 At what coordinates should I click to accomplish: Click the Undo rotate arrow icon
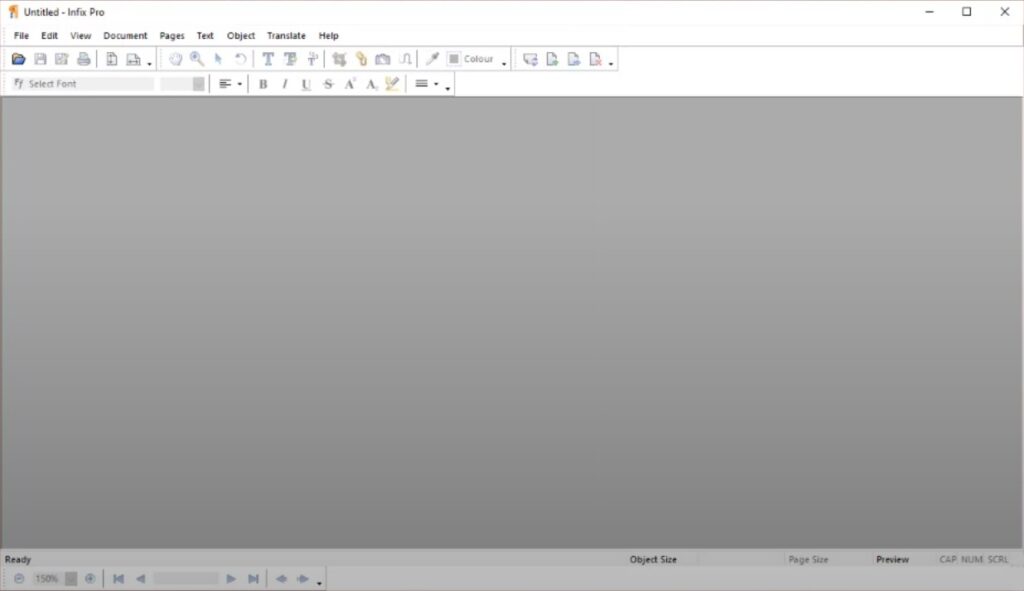240,59
